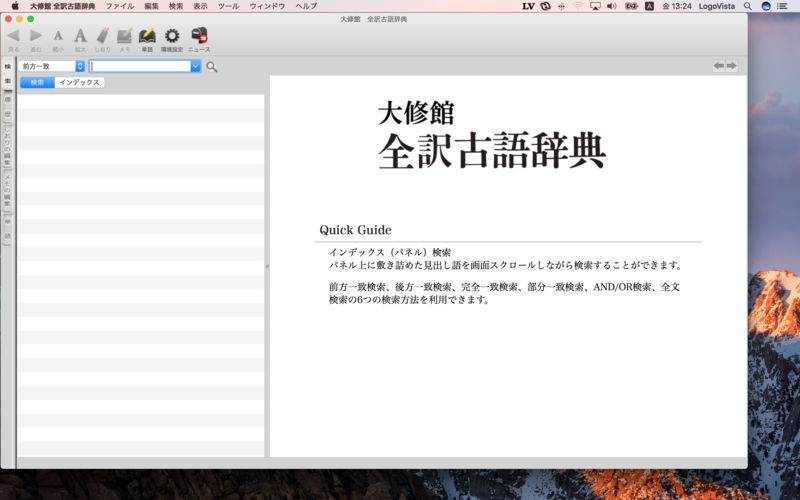800x500 pixels.
Task: Switch to the インデックス tab
Action: click(x=79, y=82)
